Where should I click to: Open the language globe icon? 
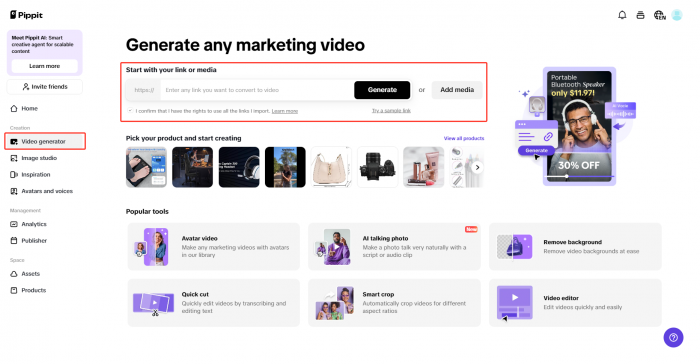point(659,15)
